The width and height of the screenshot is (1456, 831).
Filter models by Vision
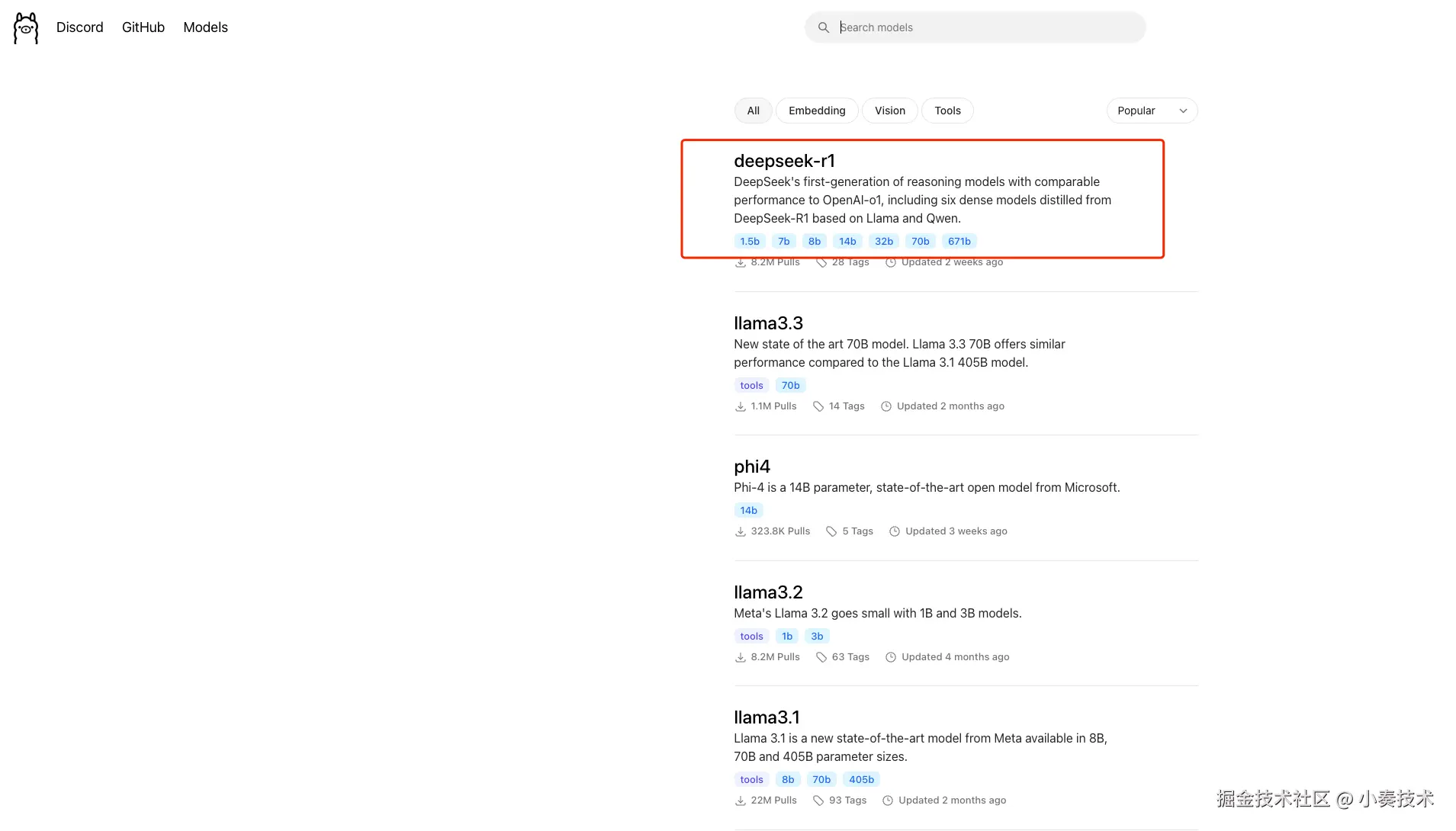pos(890,111)
